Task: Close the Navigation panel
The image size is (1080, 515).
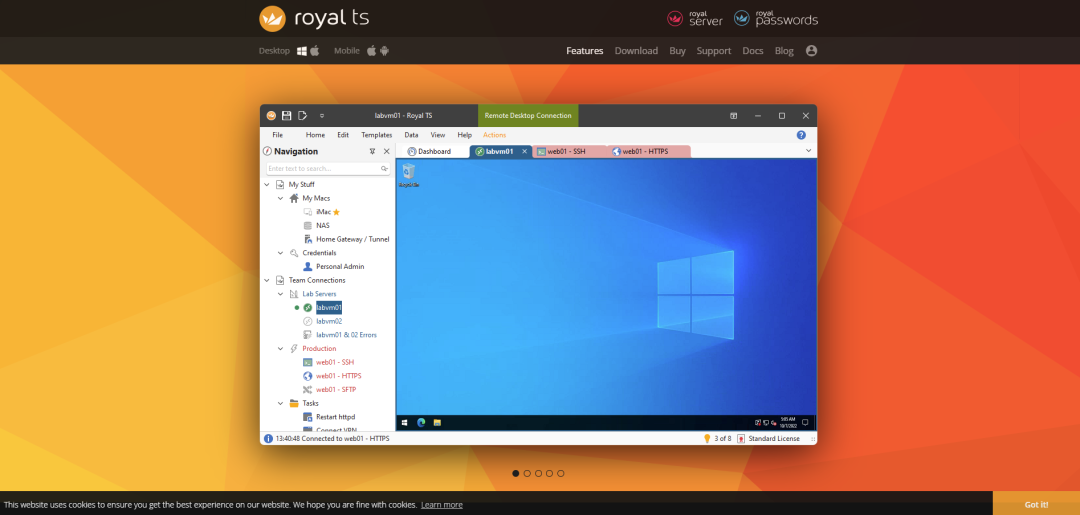Action: tap(386, 151)
